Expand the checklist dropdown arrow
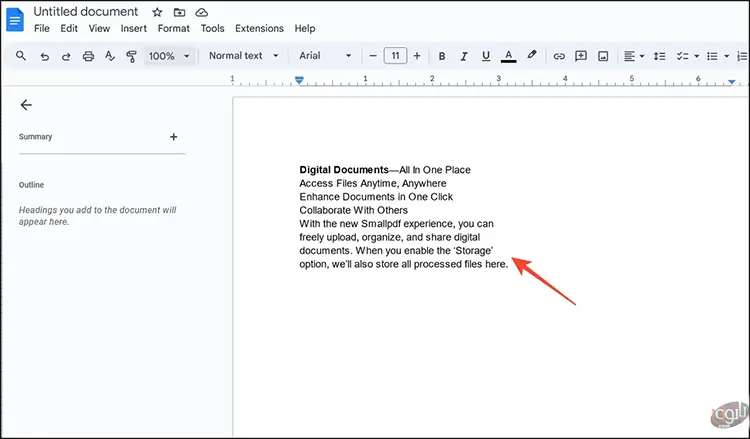Viewport: 750px width, 439px height. [x=697, y=56]
